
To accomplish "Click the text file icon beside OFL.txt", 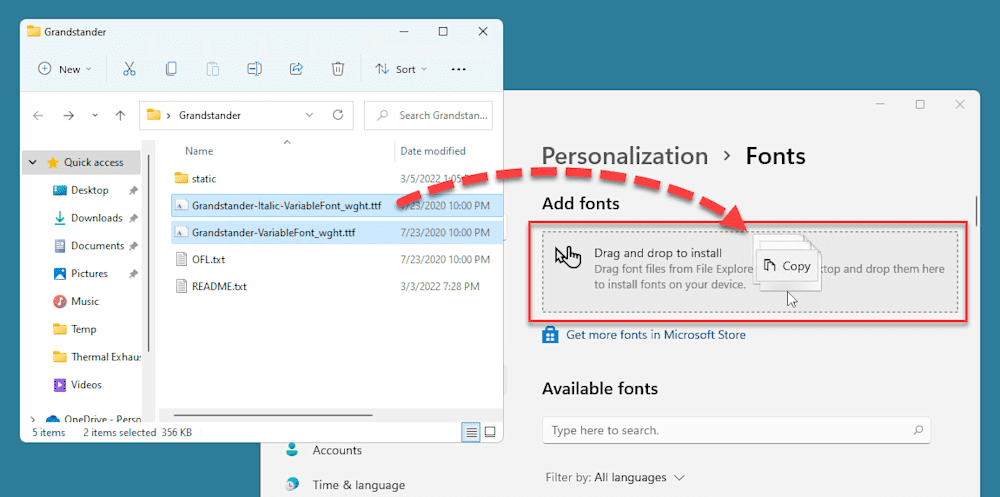I will (x=181, y=260).
